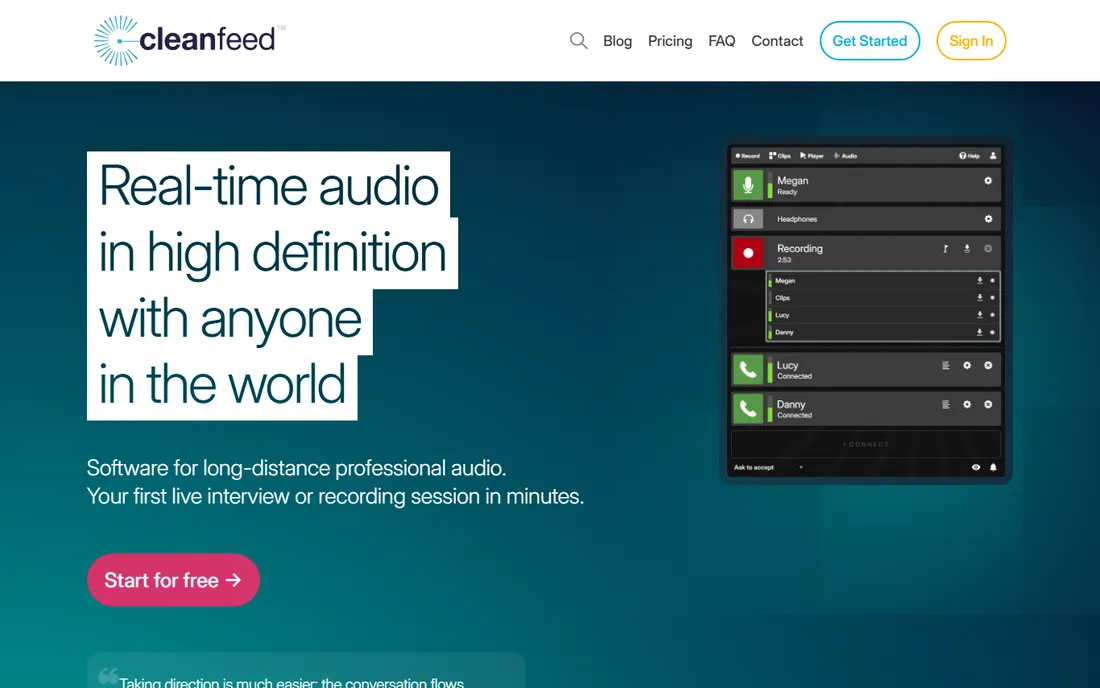
Task: Open Danny's notes list icon
Action: (946, 405)
